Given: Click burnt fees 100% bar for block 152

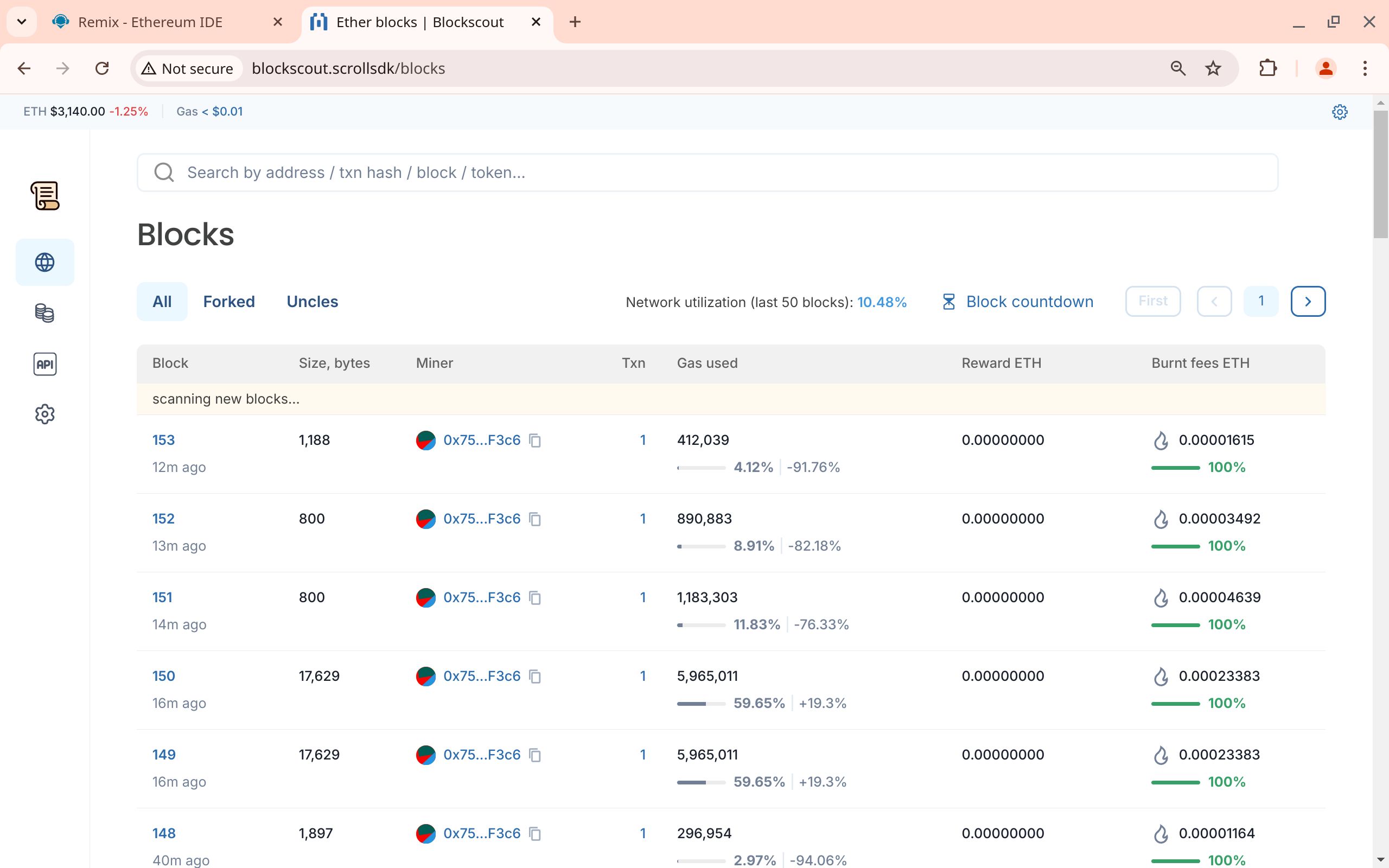Looking at the screenshot, I should (1175, 546).
